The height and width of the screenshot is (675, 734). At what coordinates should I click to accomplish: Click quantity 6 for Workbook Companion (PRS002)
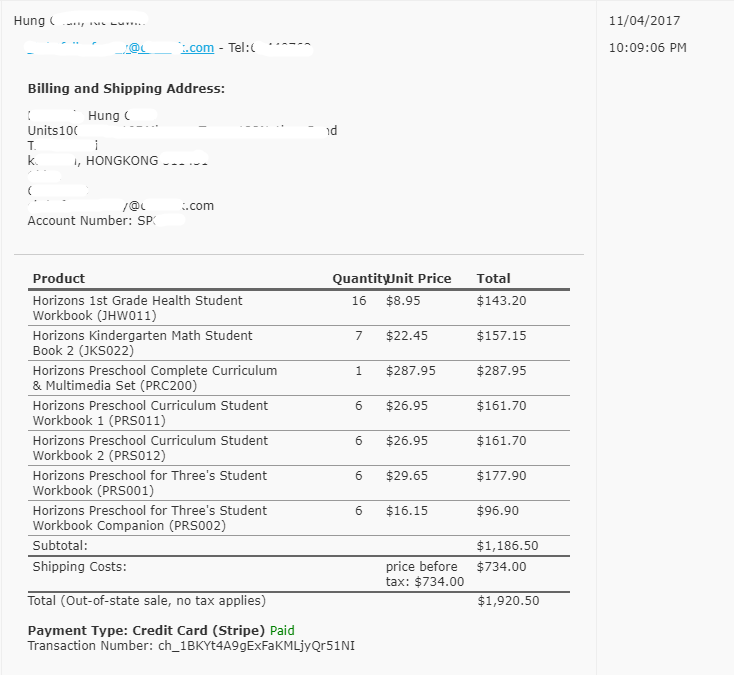(359, 511)
